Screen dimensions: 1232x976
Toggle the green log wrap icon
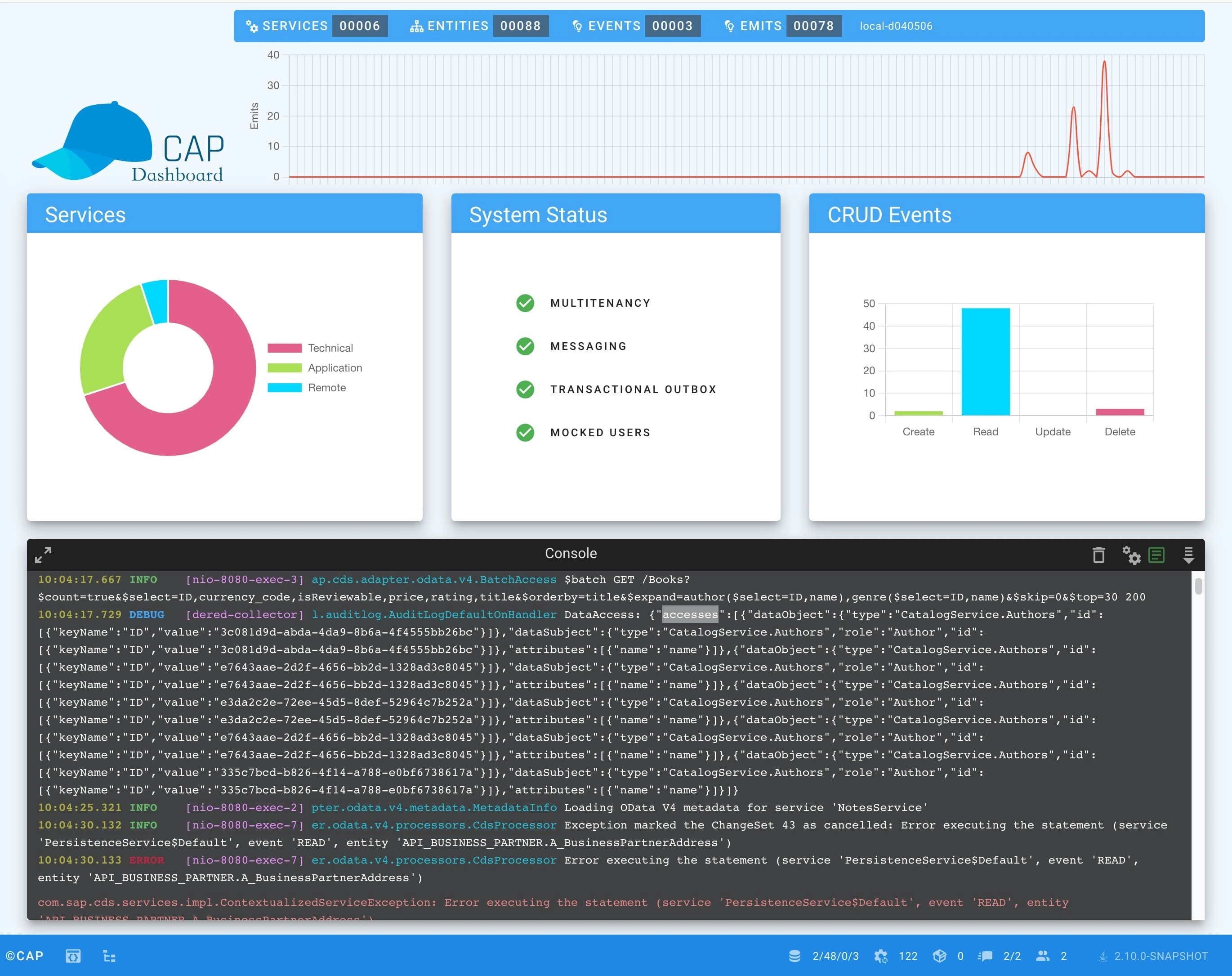click(x=1156, y=555)
